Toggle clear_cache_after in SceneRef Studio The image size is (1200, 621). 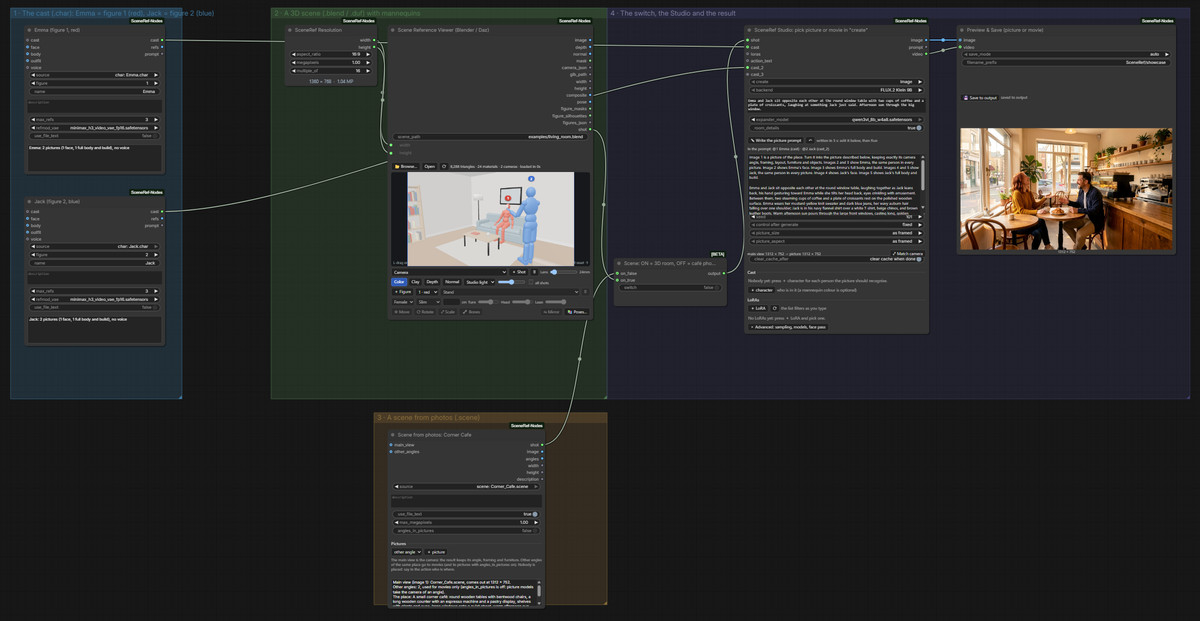(x=836, y=259)
